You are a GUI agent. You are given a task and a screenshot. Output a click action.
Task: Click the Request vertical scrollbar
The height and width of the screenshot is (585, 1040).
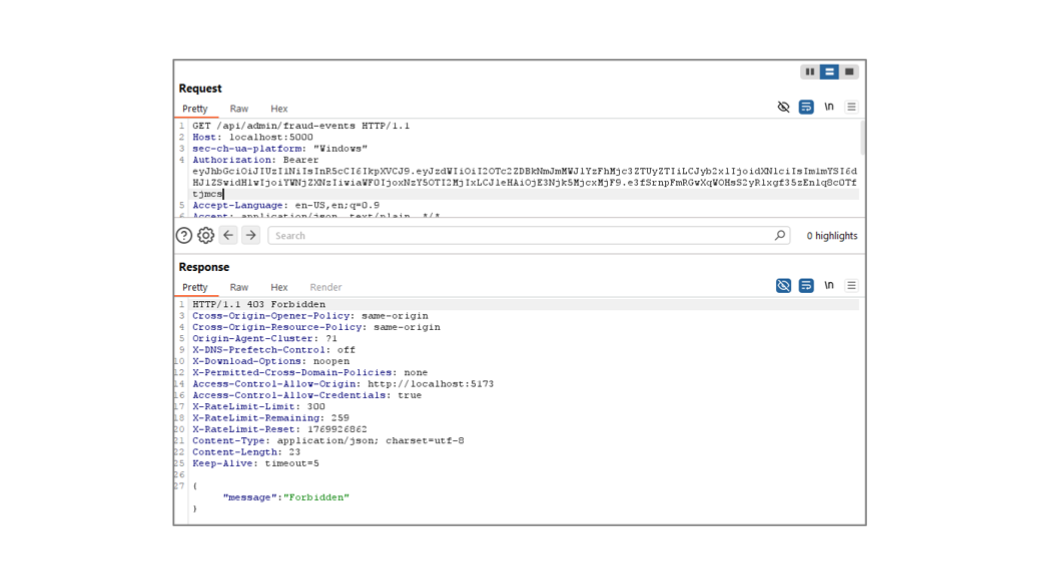pyautogui.click(x=862, y=137)
